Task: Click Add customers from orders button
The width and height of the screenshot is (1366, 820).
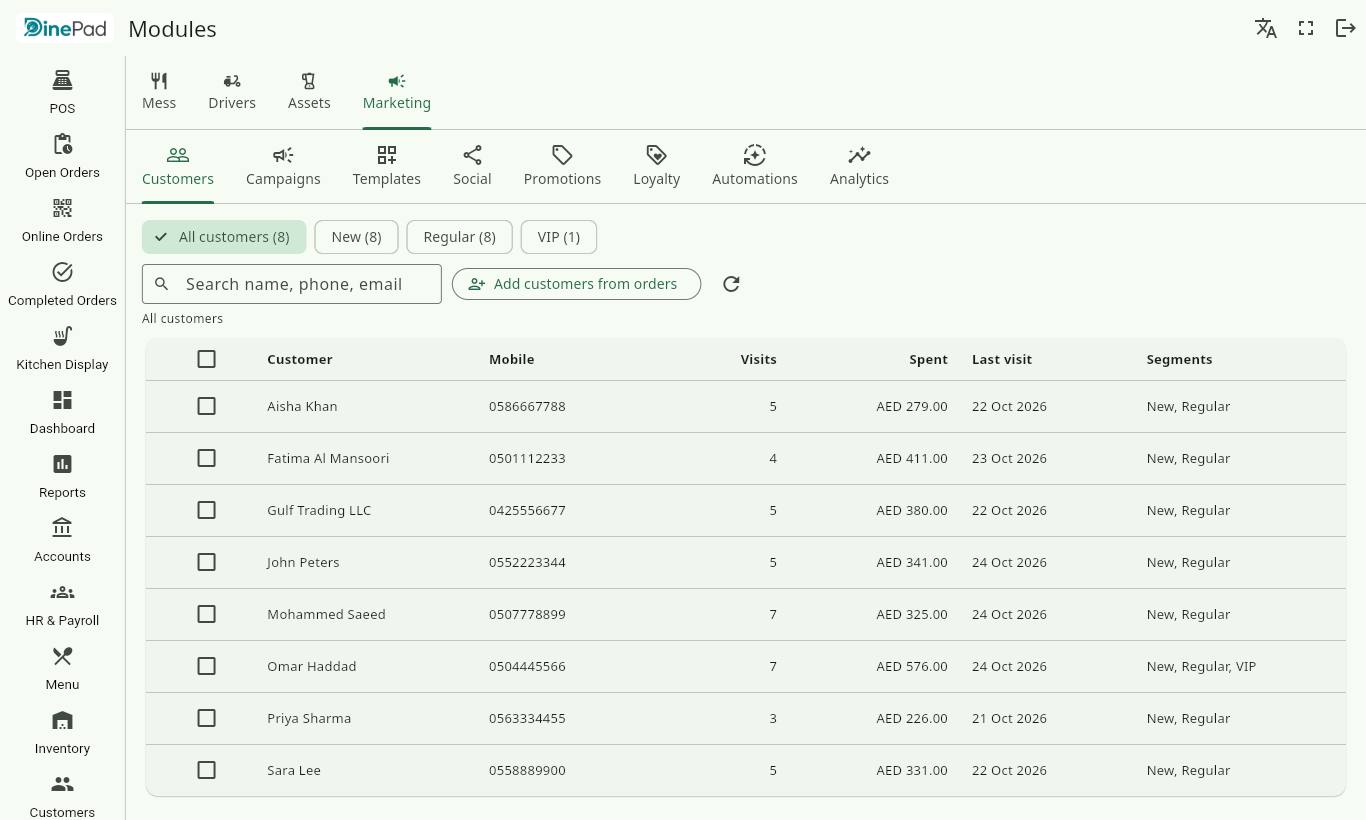Action: point(576,284)
